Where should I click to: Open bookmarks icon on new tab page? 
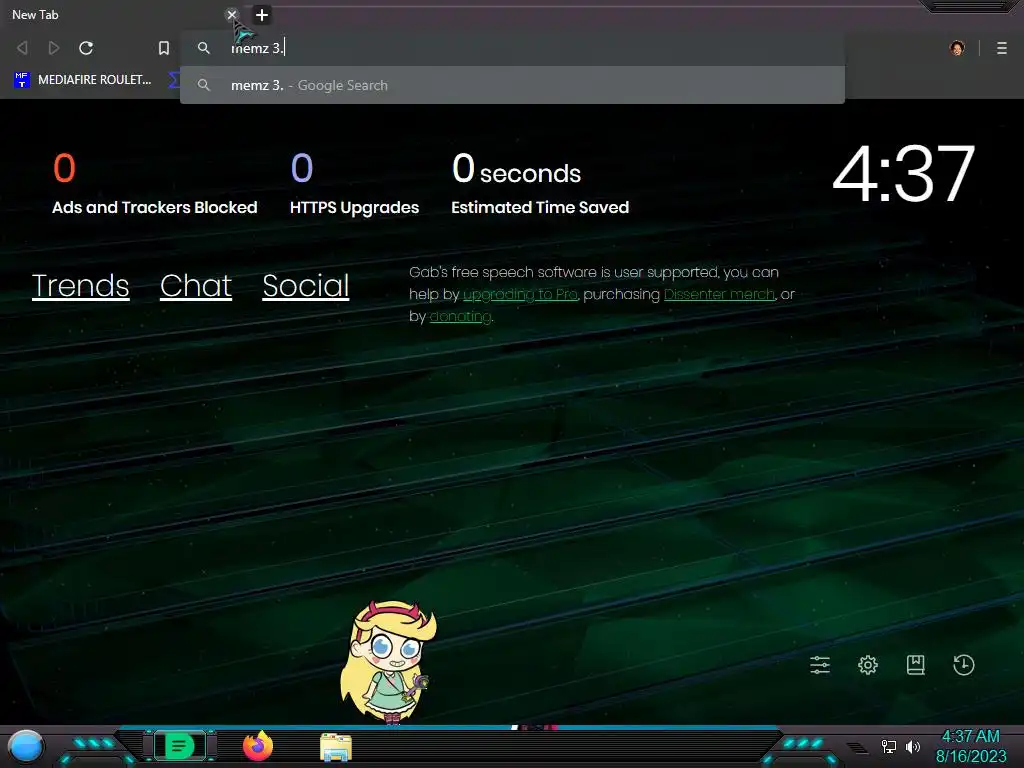click(x=916, y=665)
